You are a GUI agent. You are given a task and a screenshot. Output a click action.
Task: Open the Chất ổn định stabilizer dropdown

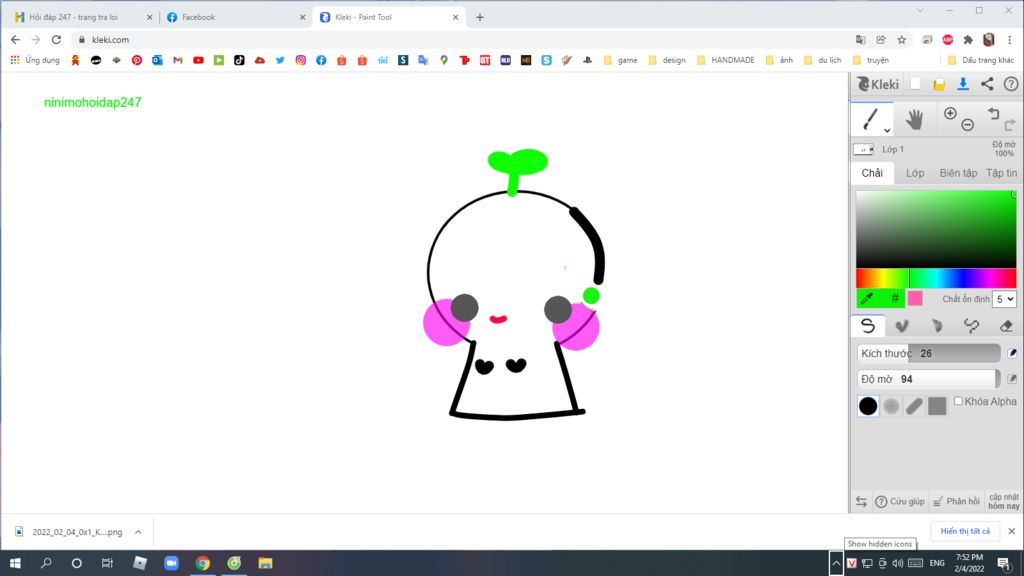click(x=1004, y=299)
